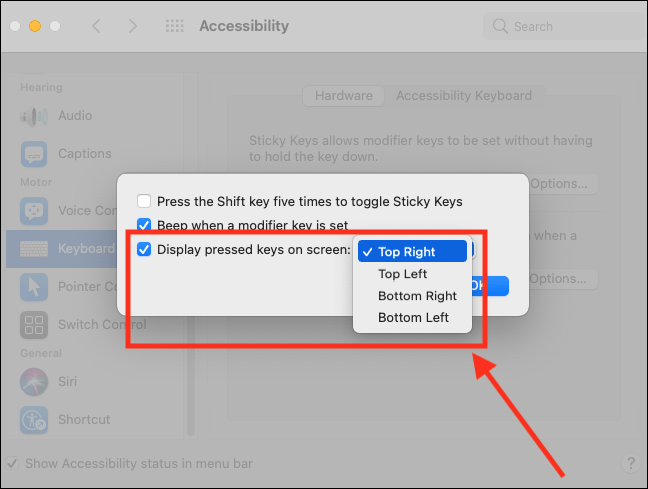Select the Voice Control icon
Viewport: 648px width, 489px height.
(34, 211)
